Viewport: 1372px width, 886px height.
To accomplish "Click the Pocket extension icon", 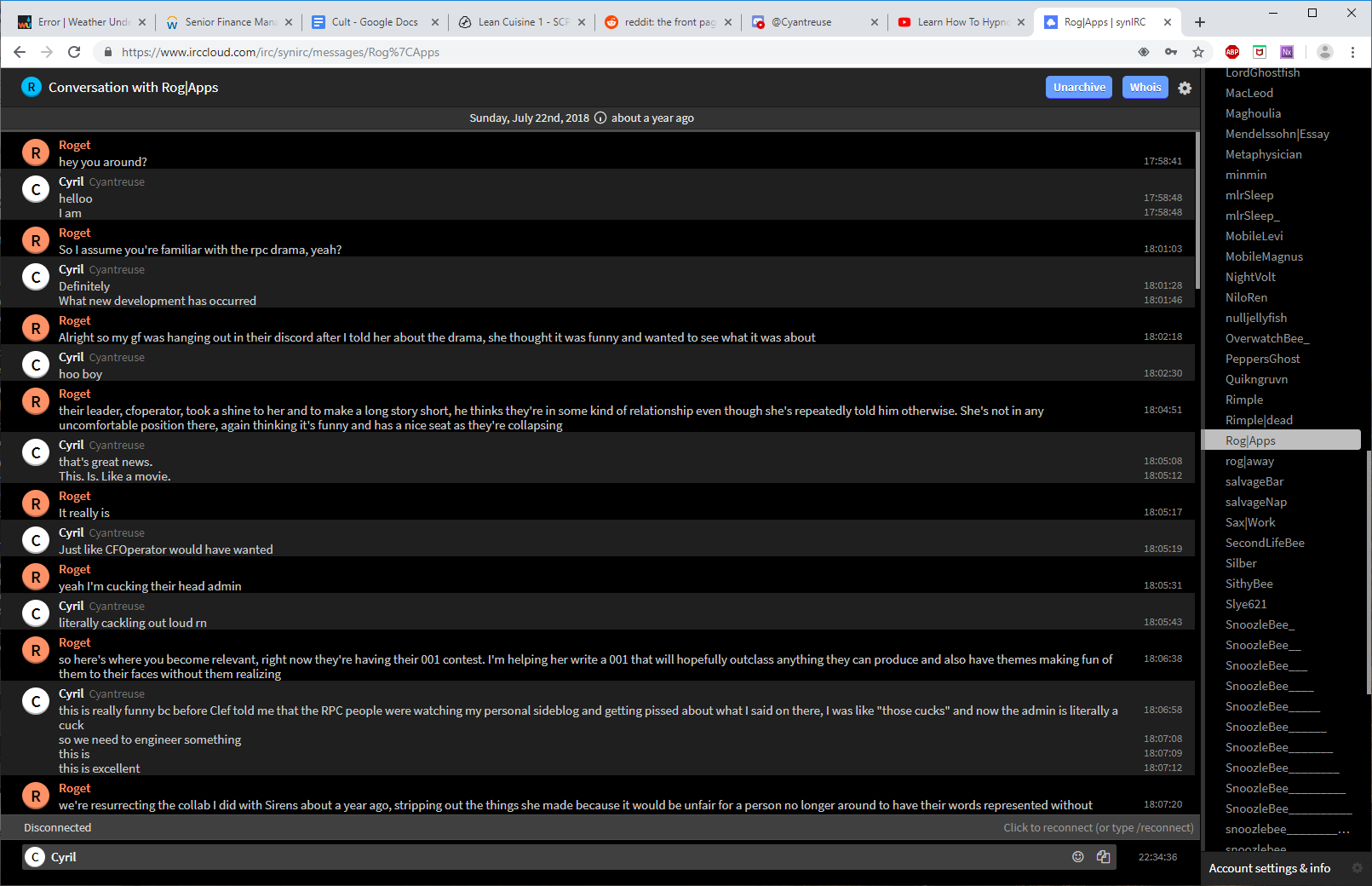I will point(1260,52).
